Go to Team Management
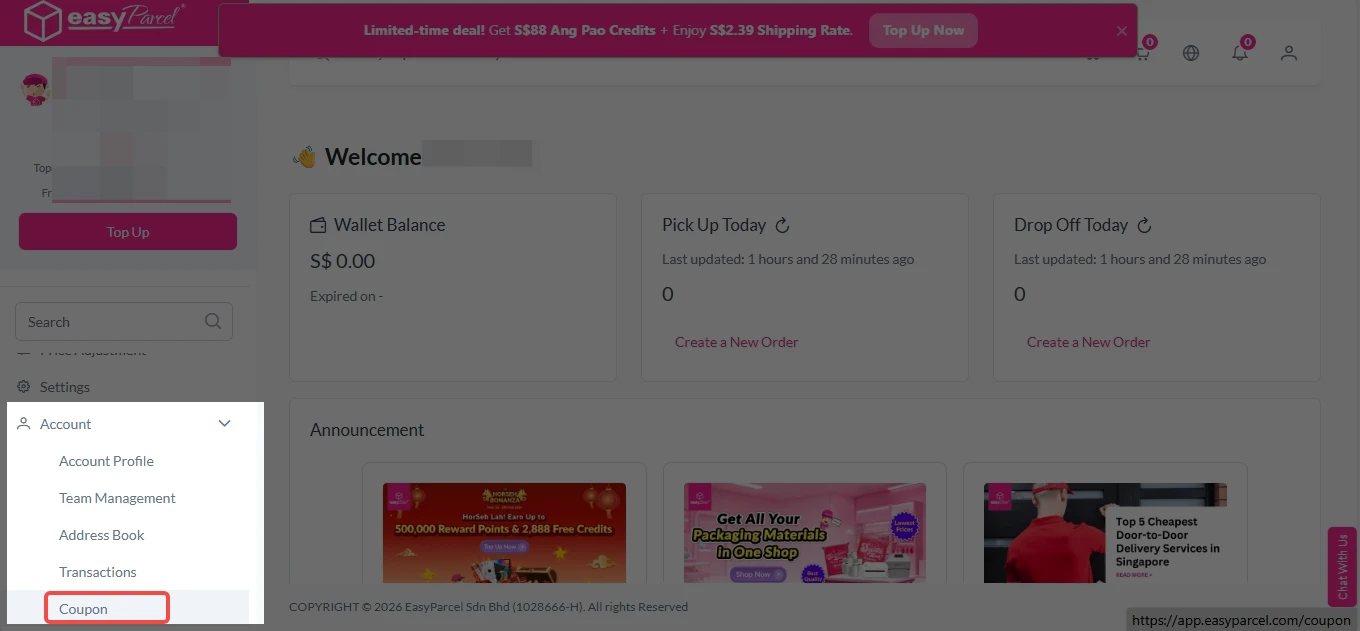This screenshot has width=1360, height=631. tap(117, 498)
